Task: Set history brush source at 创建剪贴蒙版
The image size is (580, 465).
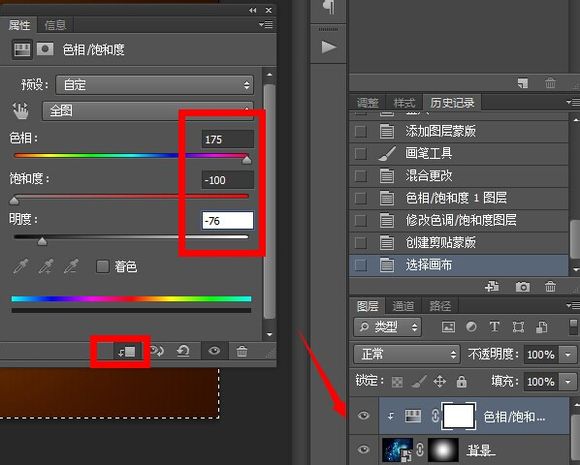Action: 361,243
